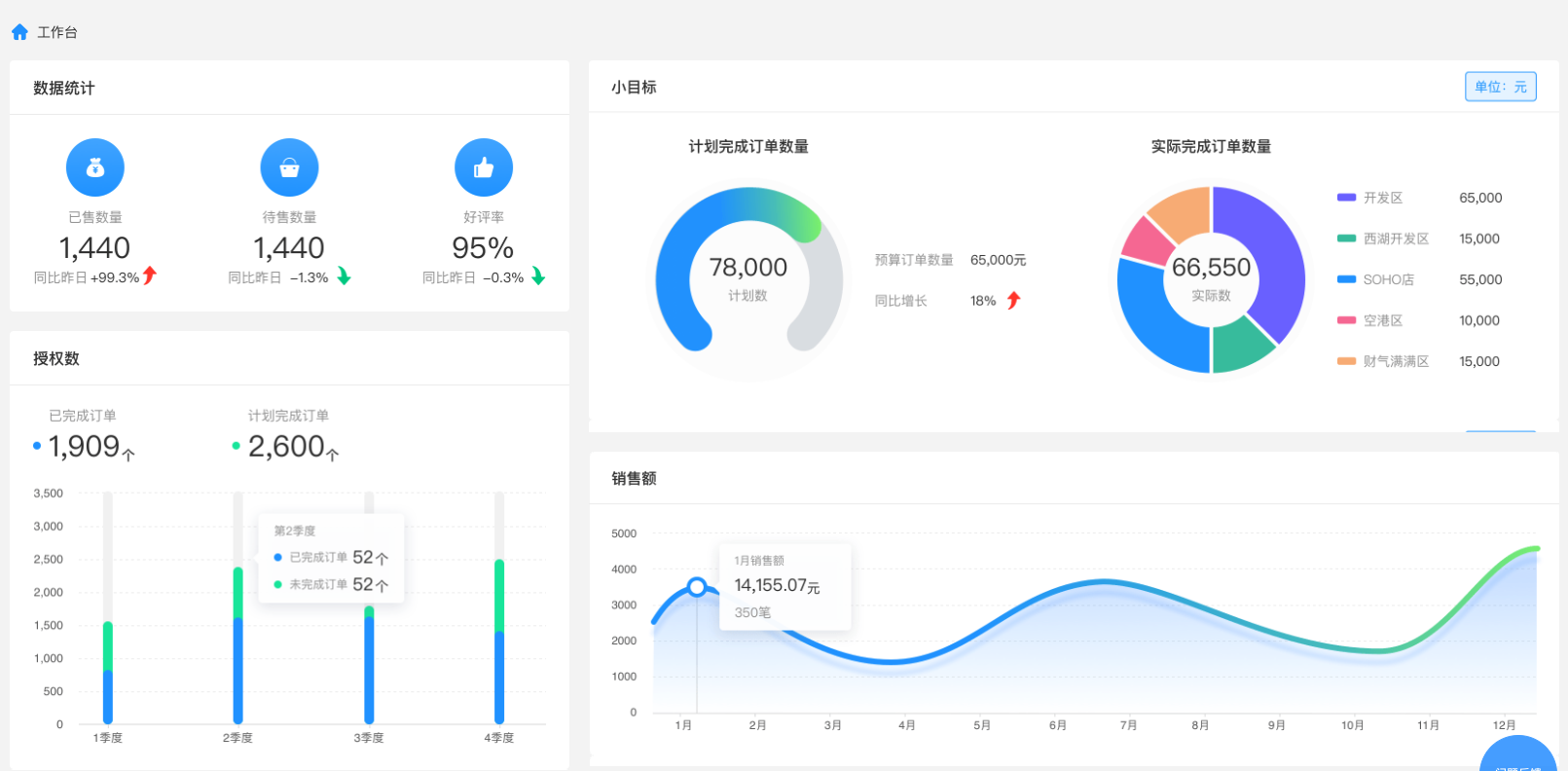Image resolution: width=1568 pixels, height=771 pixels.
Task: Click the 单位：元 button
Action: pos(1500,87)
